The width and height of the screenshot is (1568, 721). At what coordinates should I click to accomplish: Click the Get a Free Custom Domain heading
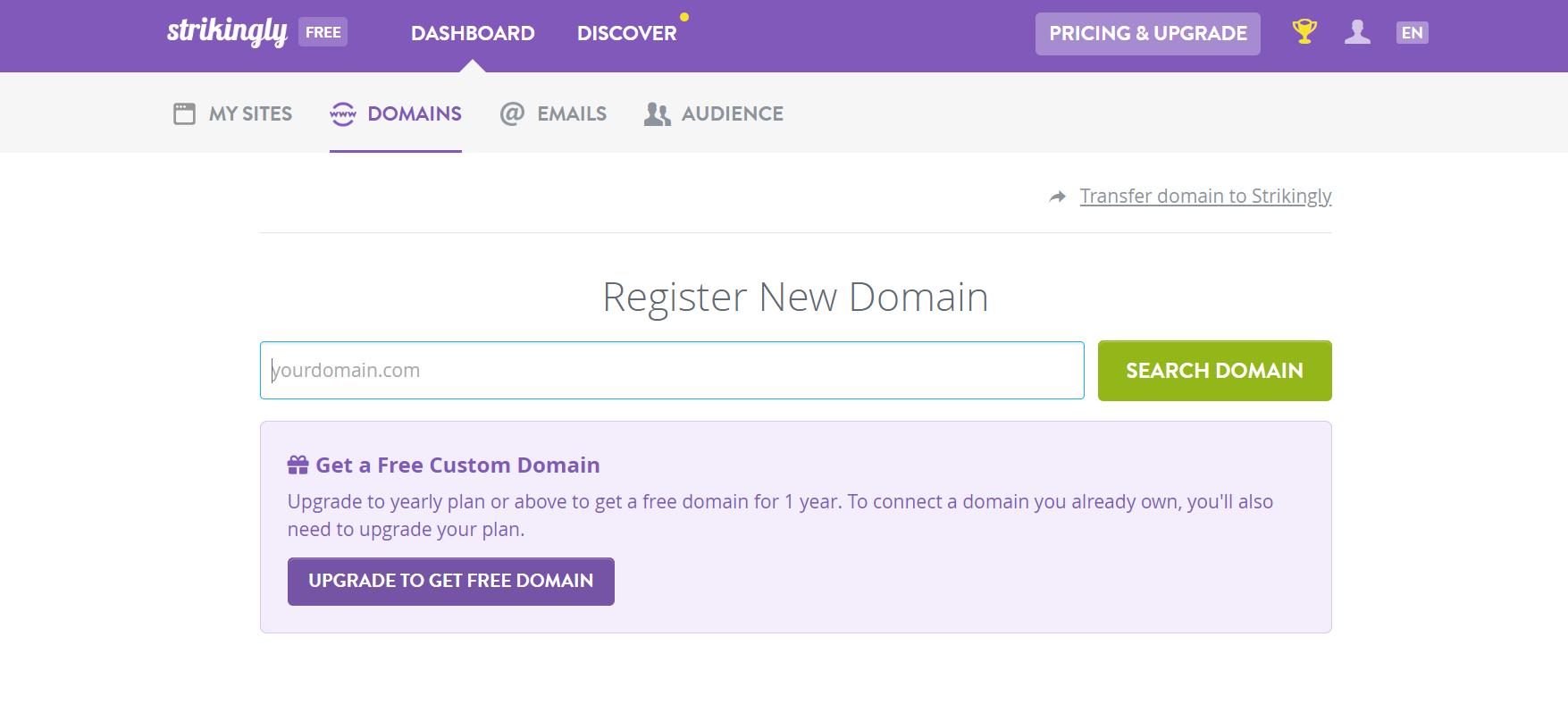(457, 465)
